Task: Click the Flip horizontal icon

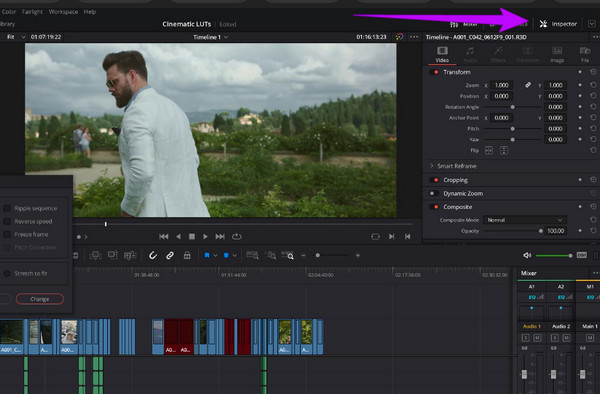Action: (x=489, y=150)
